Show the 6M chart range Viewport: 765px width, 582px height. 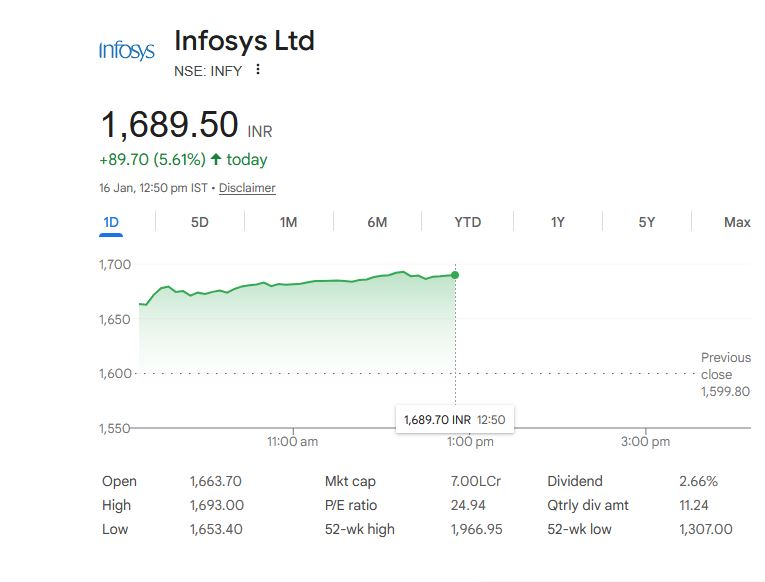coord(377,222)
